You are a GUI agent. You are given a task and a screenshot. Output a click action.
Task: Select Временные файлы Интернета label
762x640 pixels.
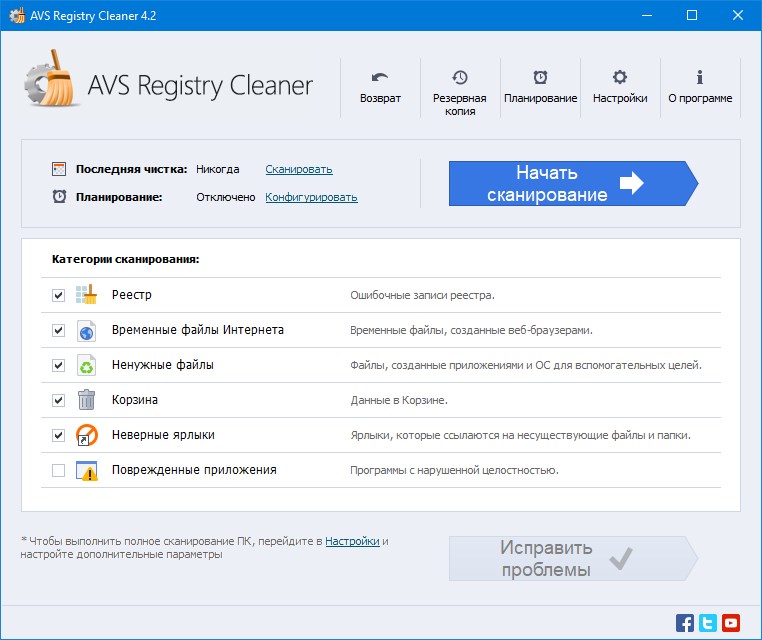tap(198, 330)
